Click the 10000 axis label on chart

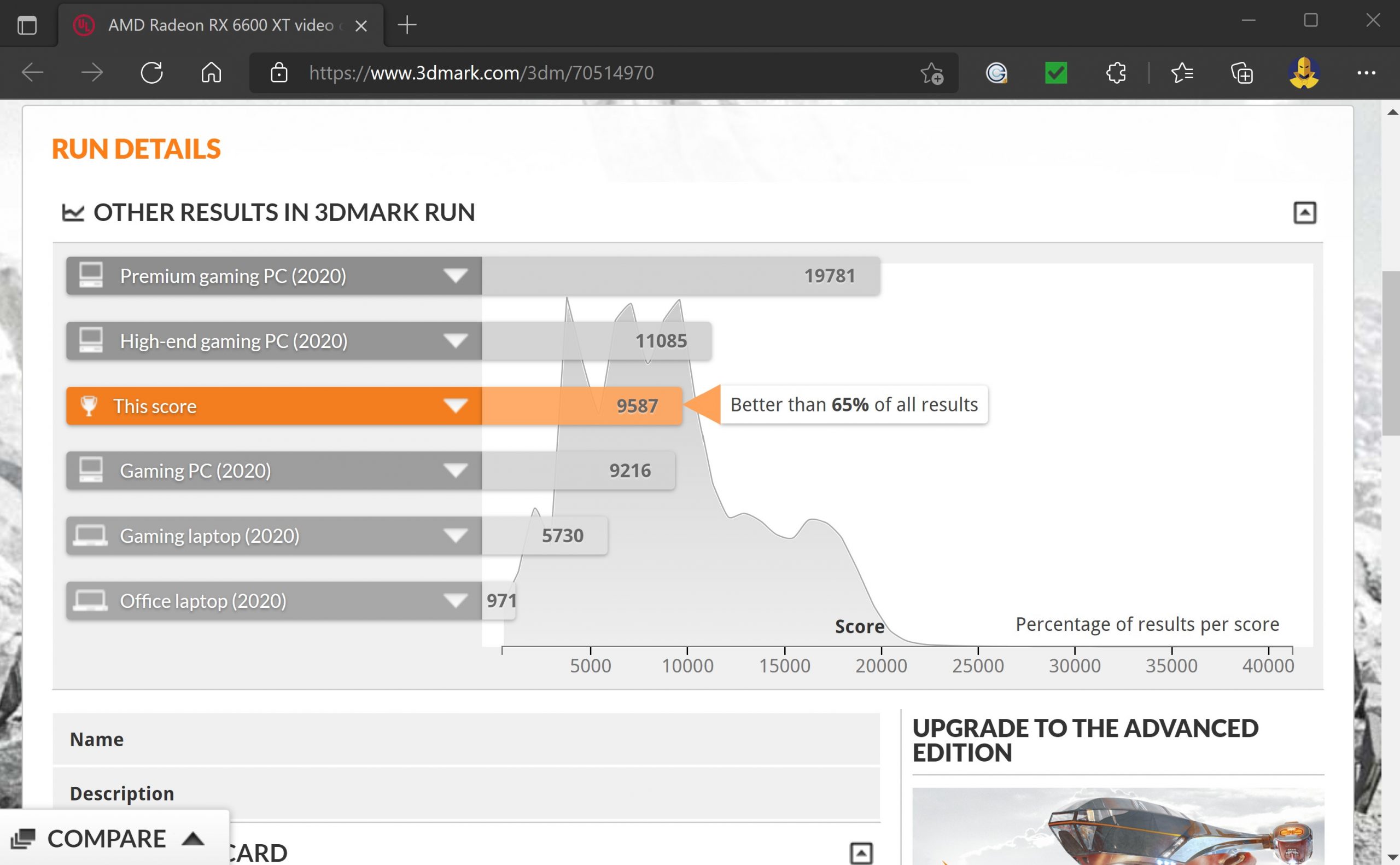click(x=687, y=666)
